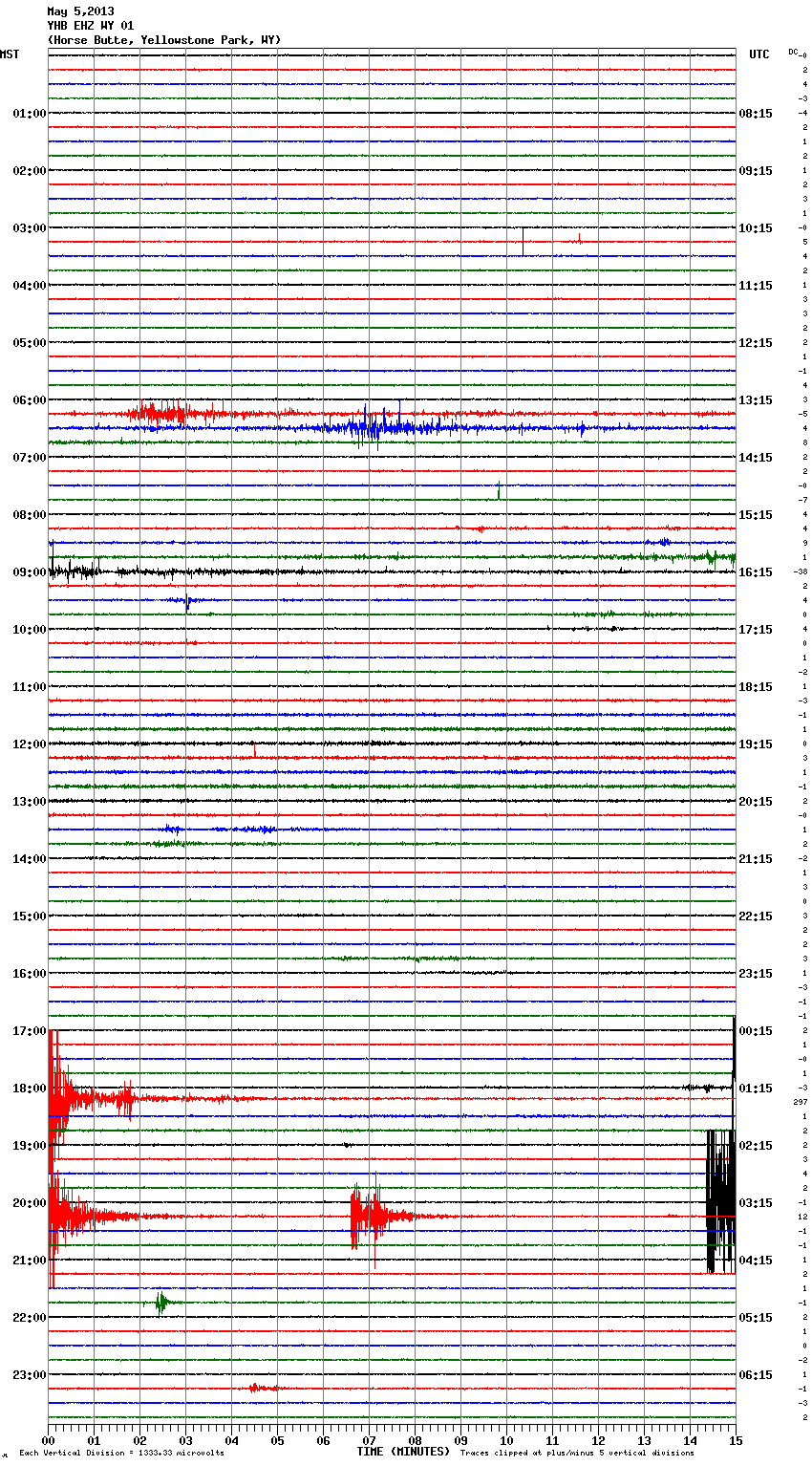Screen dimensions: 812x1466
Task: Click the '00:15' UTC time label
Action: (x=756, y=1031)
